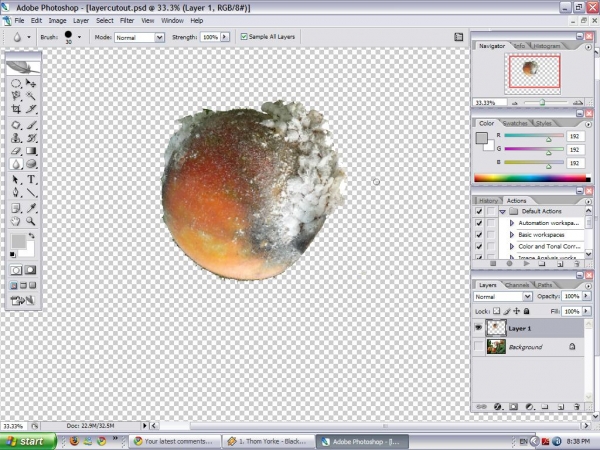This screenshot has height=450, width=600.
Task: Open the Filter menu
Action: (127, 21)
